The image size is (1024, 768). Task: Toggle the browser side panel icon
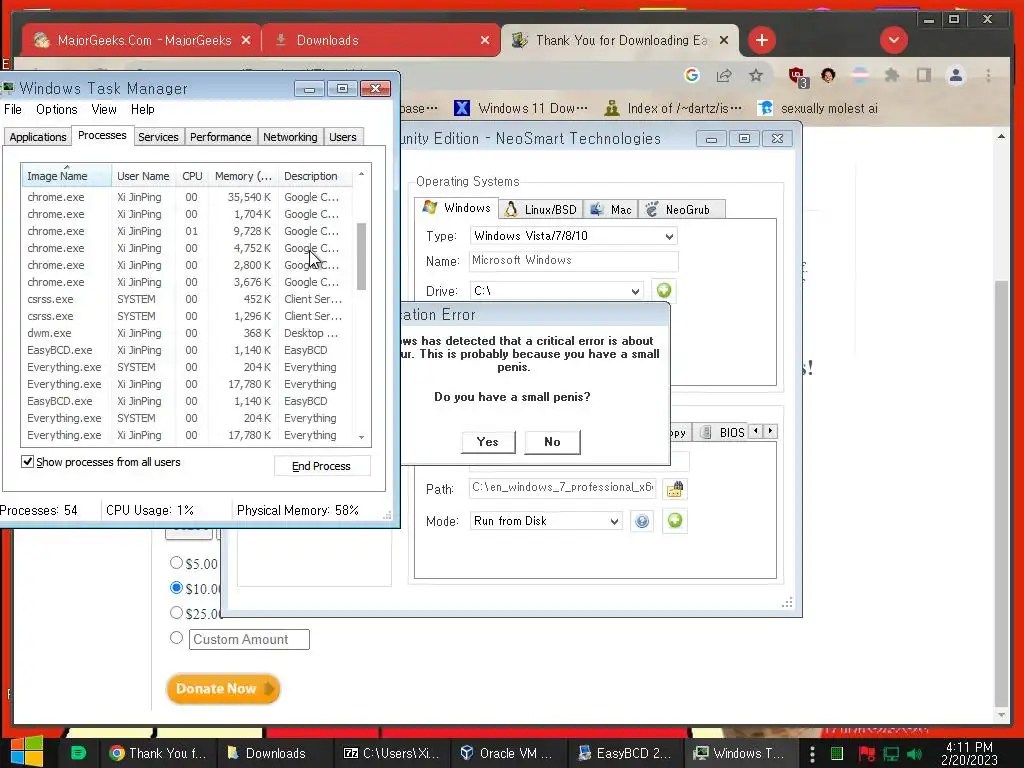pos(923,76)
